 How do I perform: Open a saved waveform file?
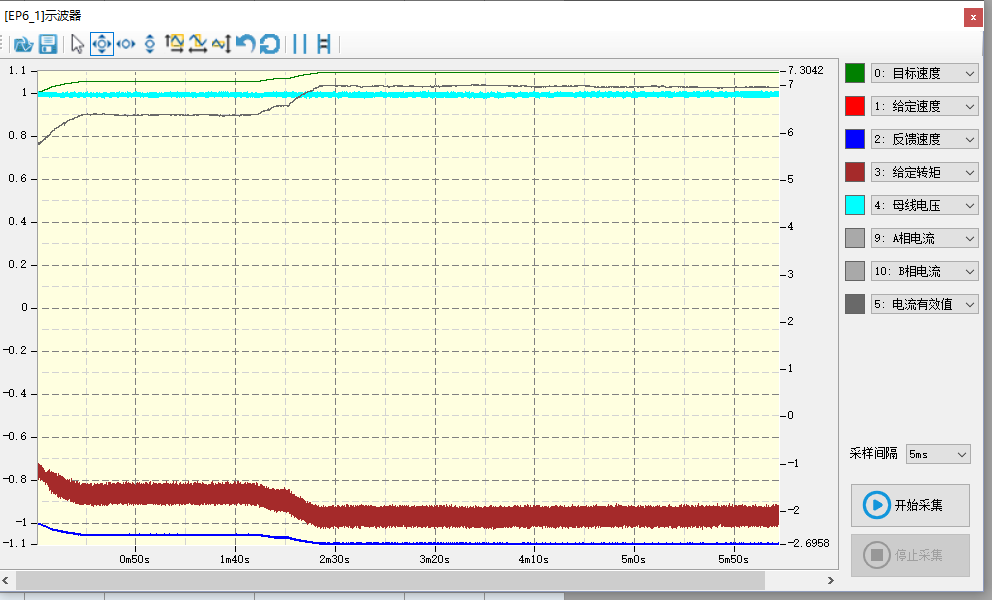pos(22,44)
